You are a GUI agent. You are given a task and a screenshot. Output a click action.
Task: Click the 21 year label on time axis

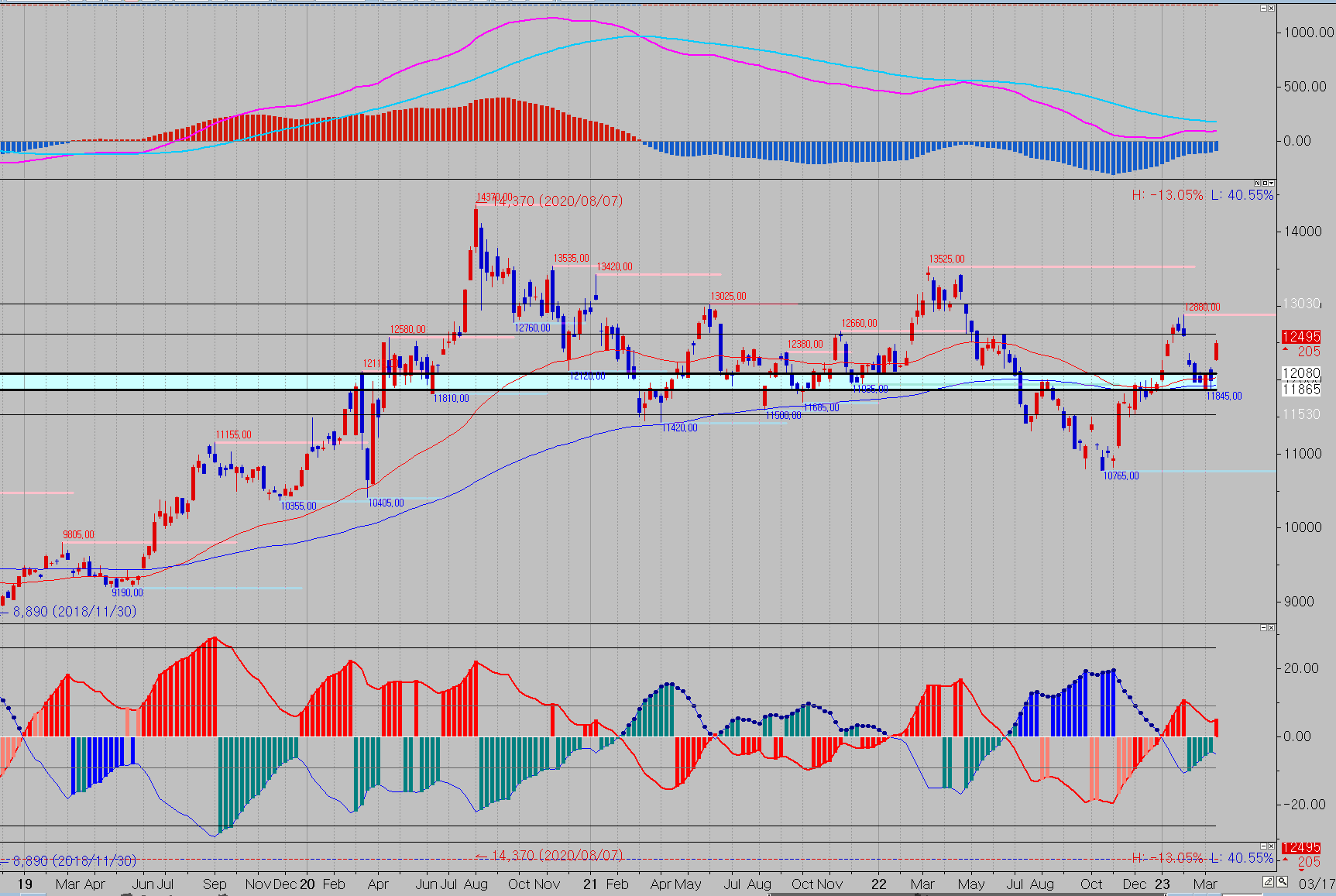point(590,884)
